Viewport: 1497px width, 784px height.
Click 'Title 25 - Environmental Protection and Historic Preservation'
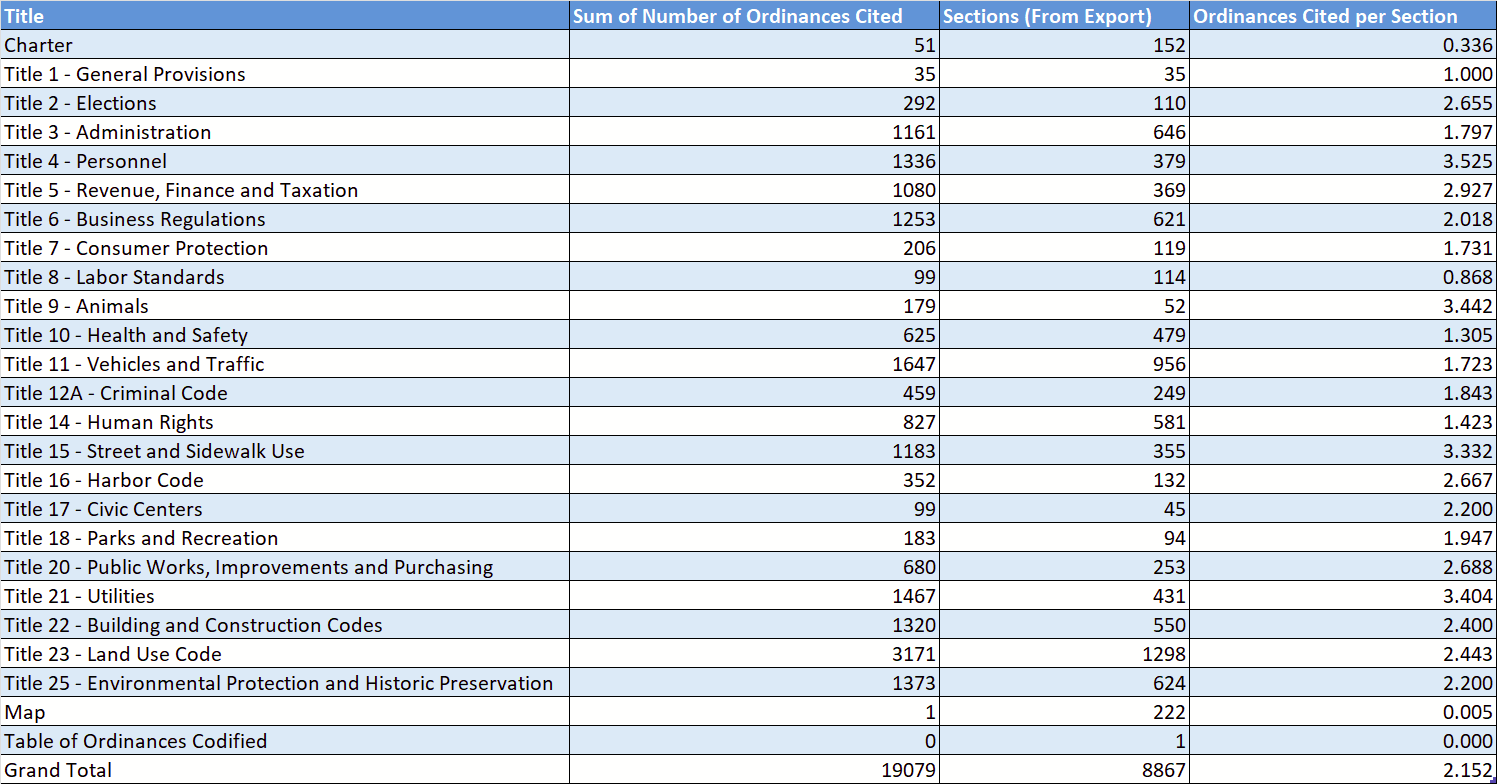tap(285, 683)
